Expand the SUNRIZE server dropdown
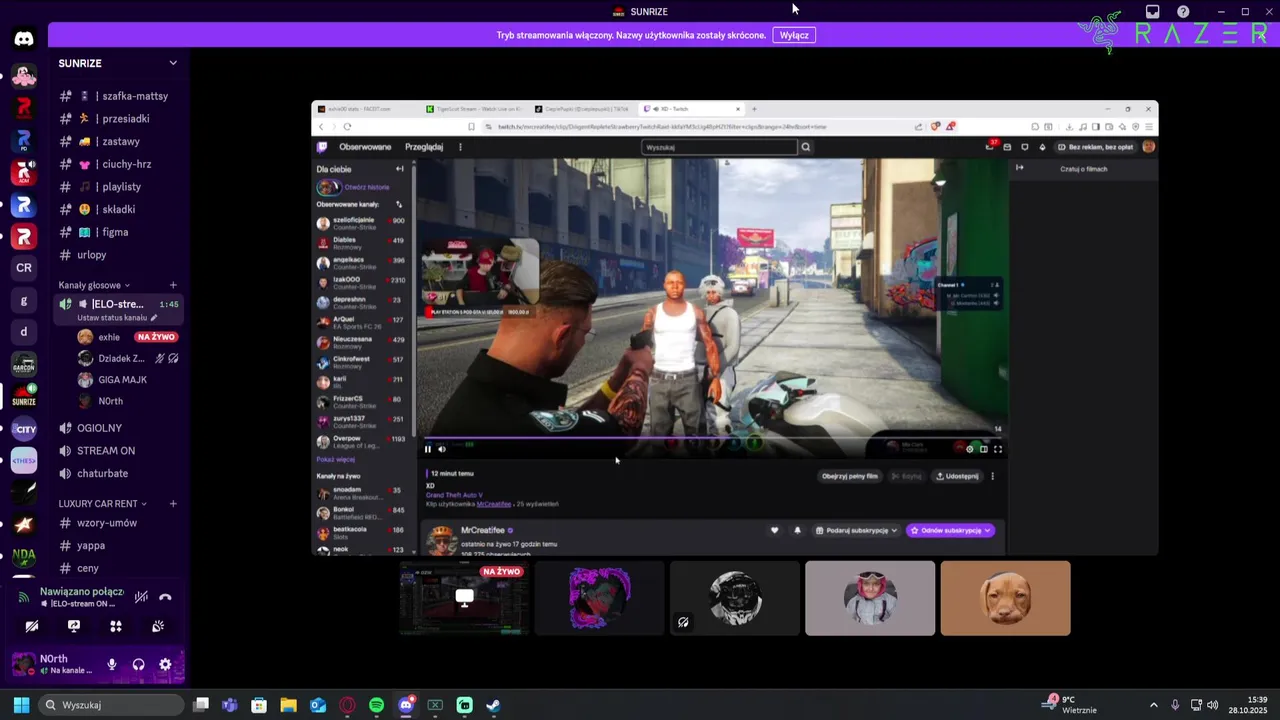 (x=173, y=63)
